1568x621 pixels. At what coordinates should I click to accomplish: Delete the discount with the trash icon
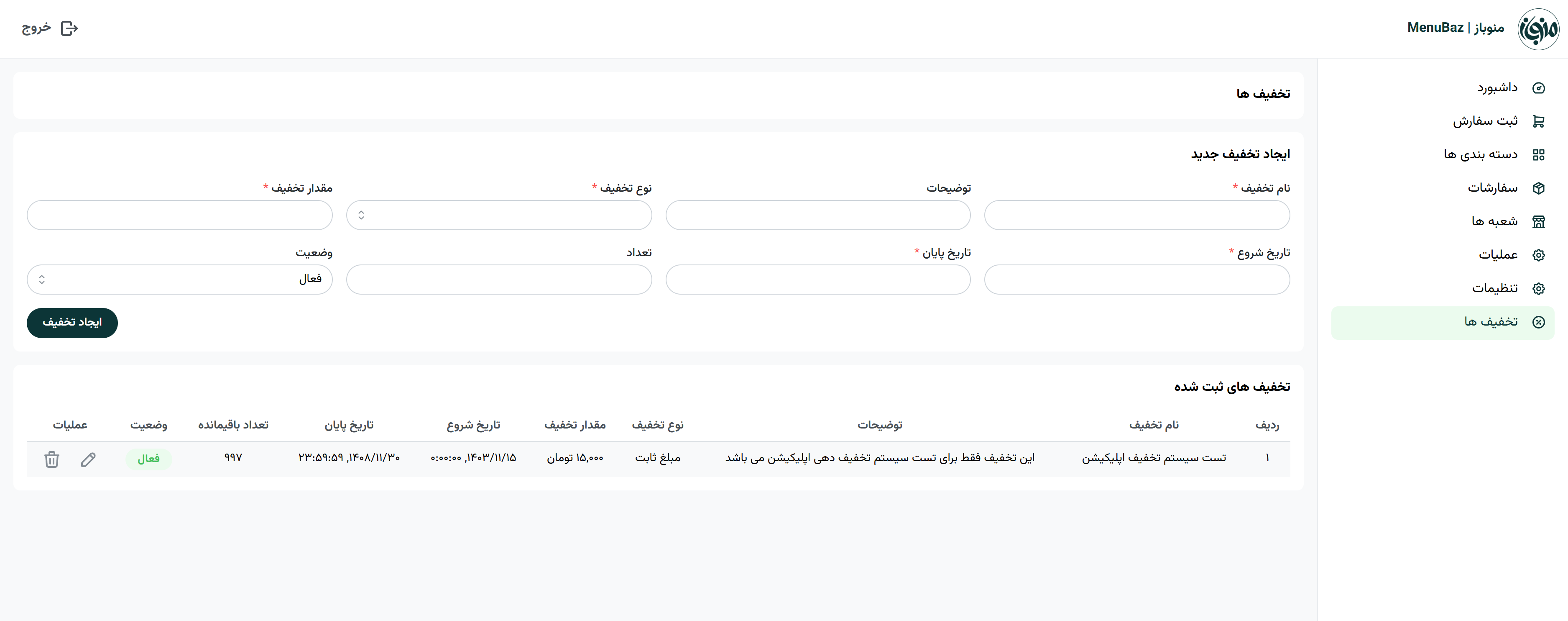point(52,459)
